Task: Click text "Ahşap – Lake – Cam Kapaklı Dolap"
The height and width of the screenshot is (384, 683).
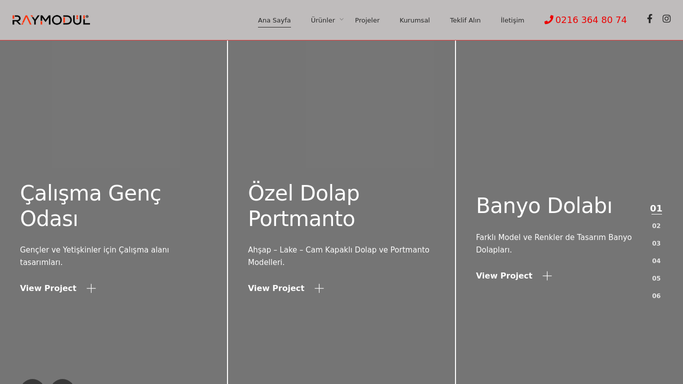Action: point(312,250)
